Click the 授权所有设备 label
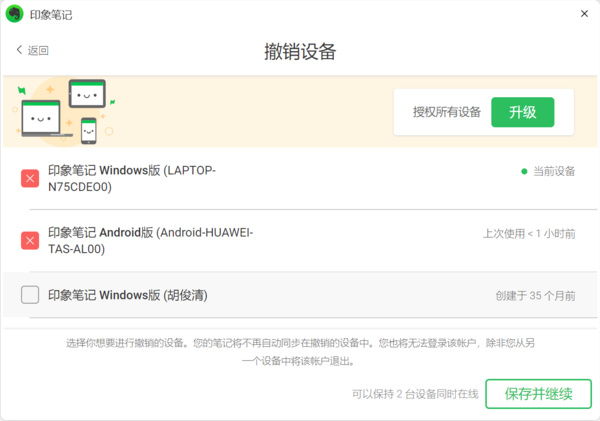Image resolution: width=600 pixels, height=421 pixels. click(447, 112)
